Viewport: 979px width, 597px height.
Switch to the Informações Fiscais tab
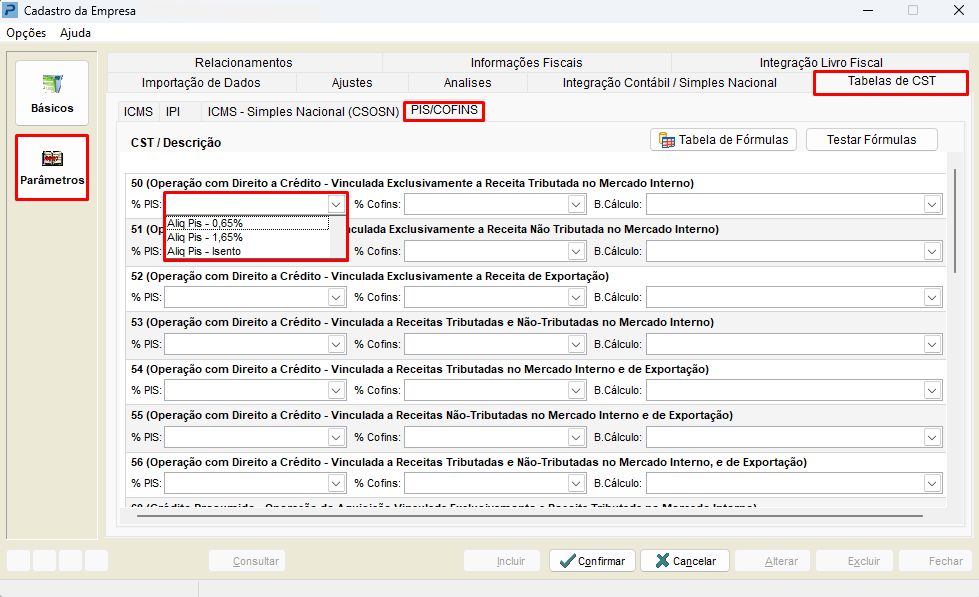pyautogui.click(x=526, y=62)
